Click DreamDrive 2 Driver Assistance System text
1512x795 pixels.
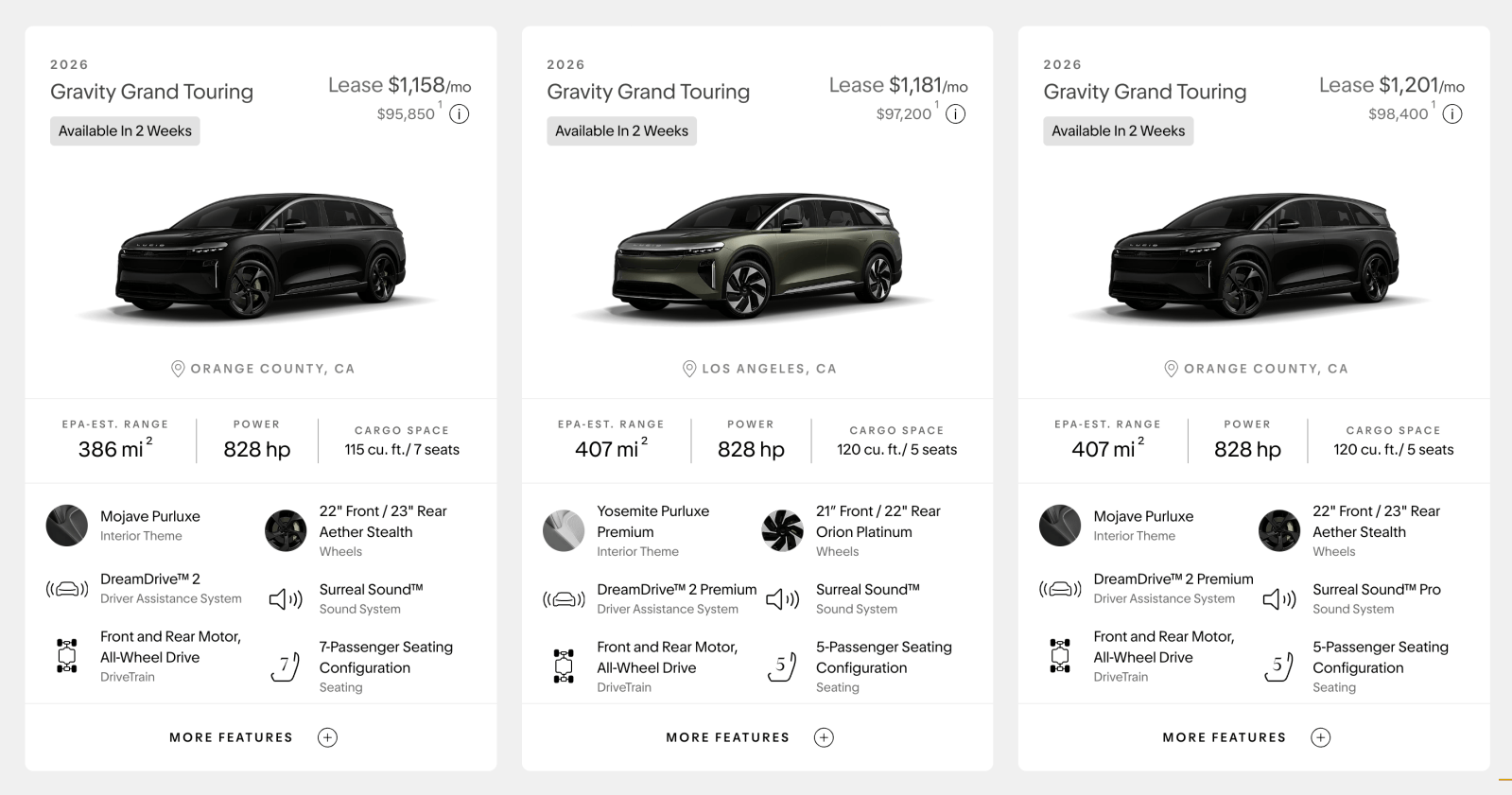tap(171, 588)
